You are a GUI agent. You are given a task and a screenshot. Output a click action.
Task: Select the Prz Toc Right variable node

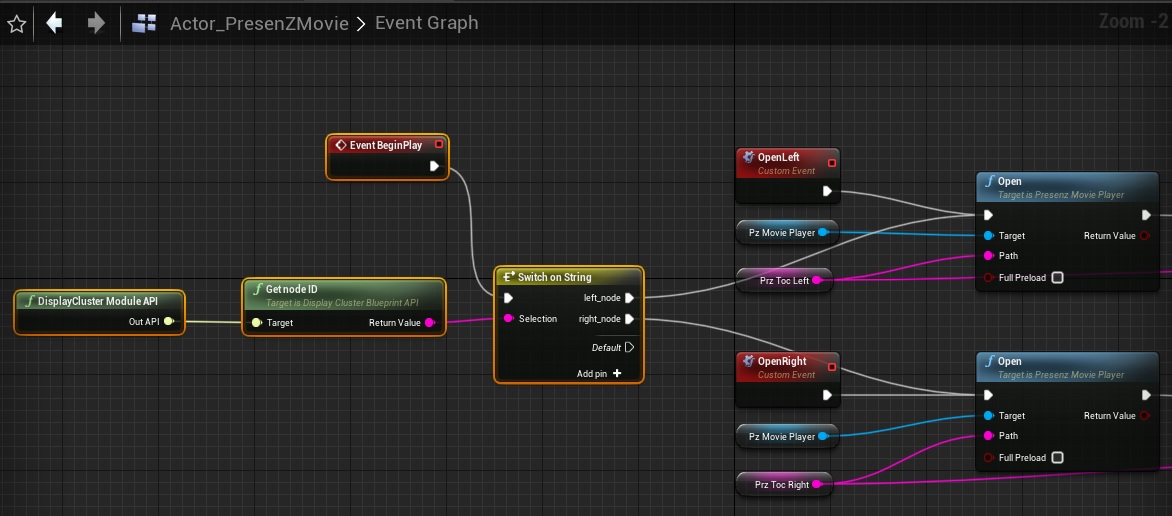pyautogui.click(x=784, y=485)
